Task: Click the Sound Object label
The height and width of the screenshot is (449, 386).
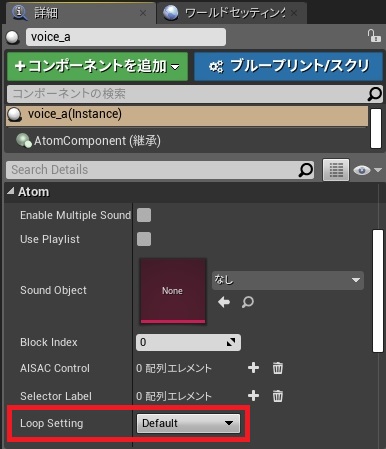Action: (53, 290)
